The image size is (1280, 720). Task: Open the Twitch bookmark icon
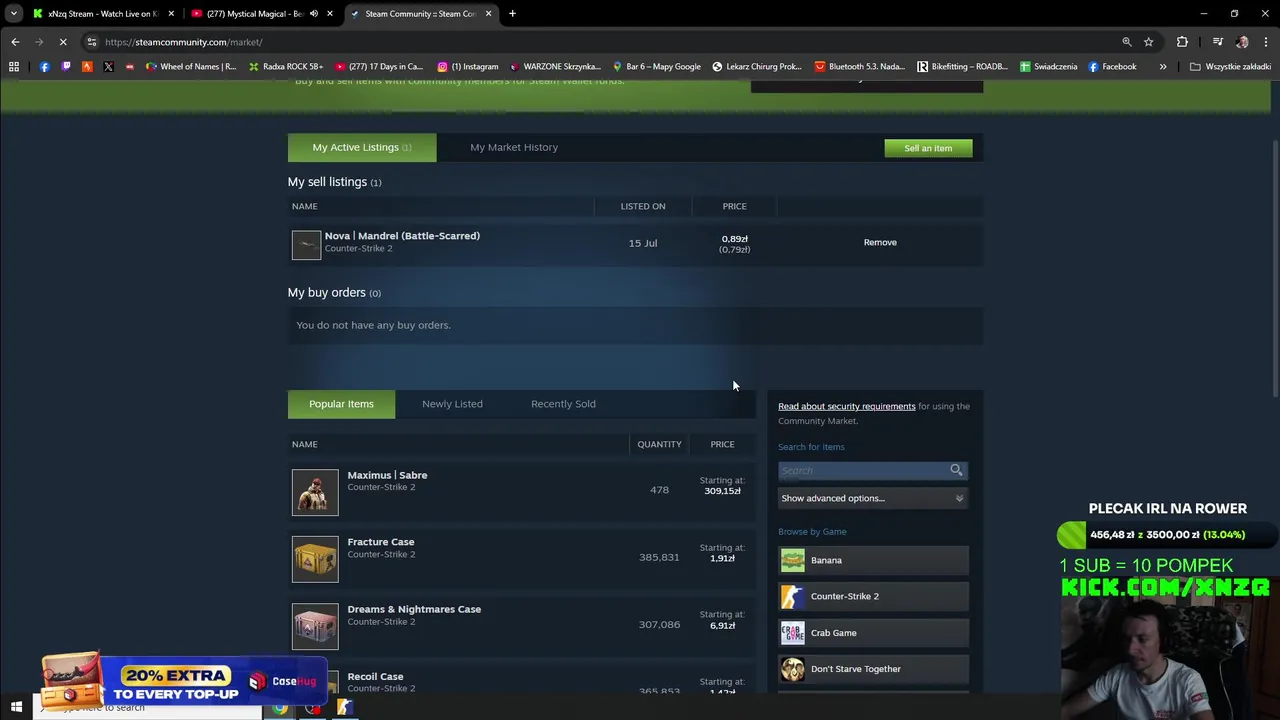66,67
